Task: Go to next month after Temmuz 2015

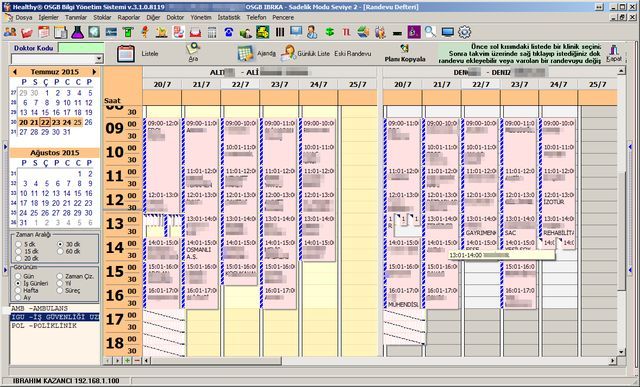Action: point(94,72)
